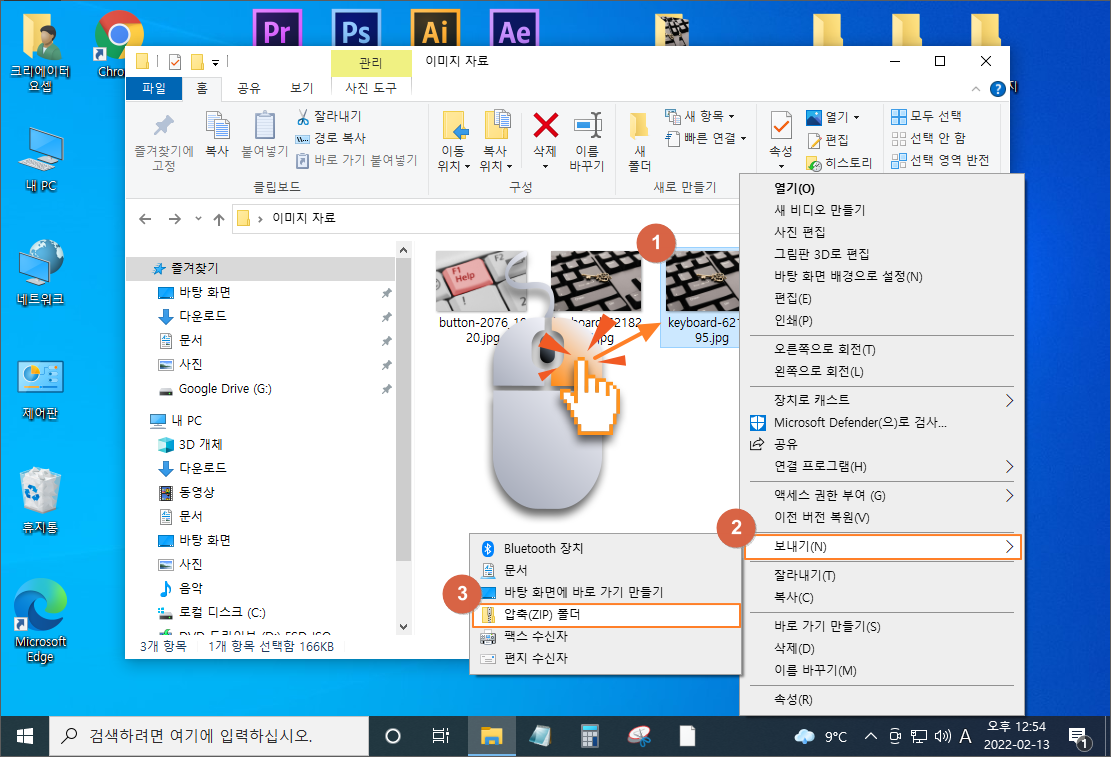1111x757 pixels.
Task: Click Paste shortcut (바로 가기 붙여넣기) in ribbon
Action: coord(356,160)
